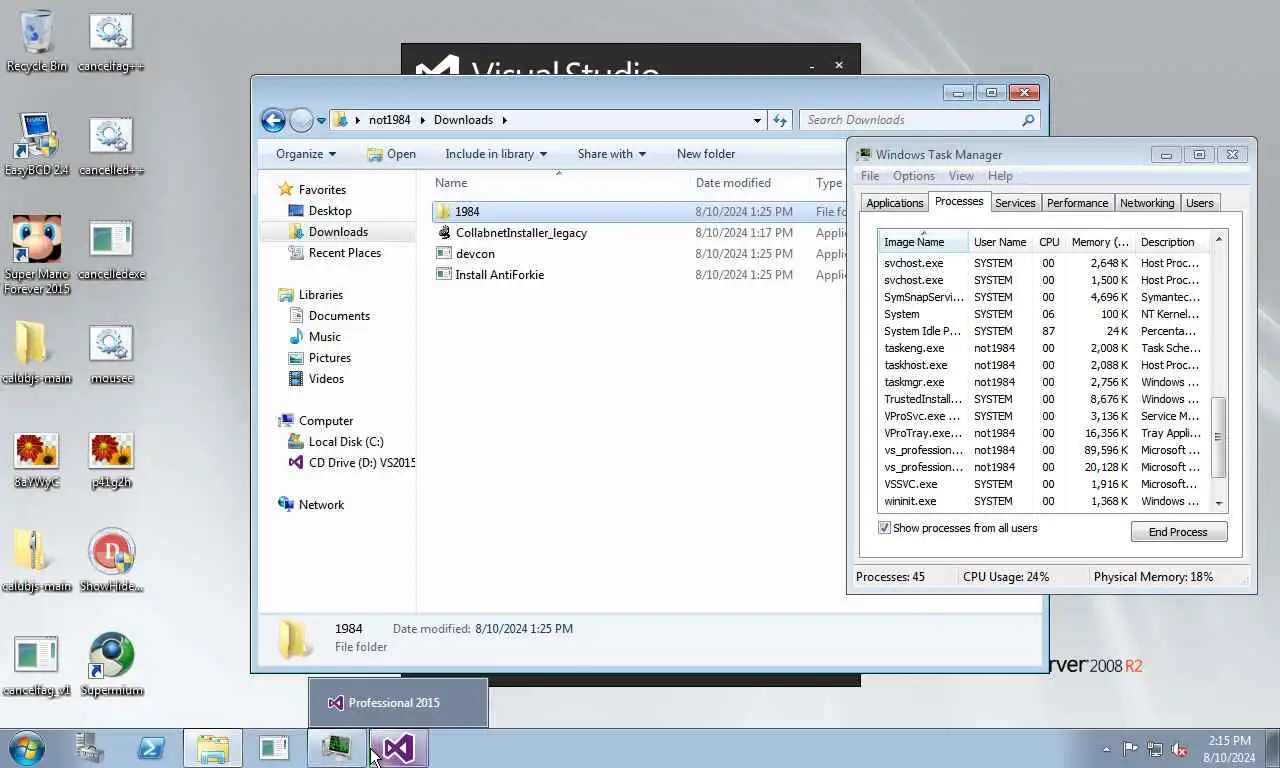
Task: Open Server Manager from the taskbar
Action: [90, 748]
